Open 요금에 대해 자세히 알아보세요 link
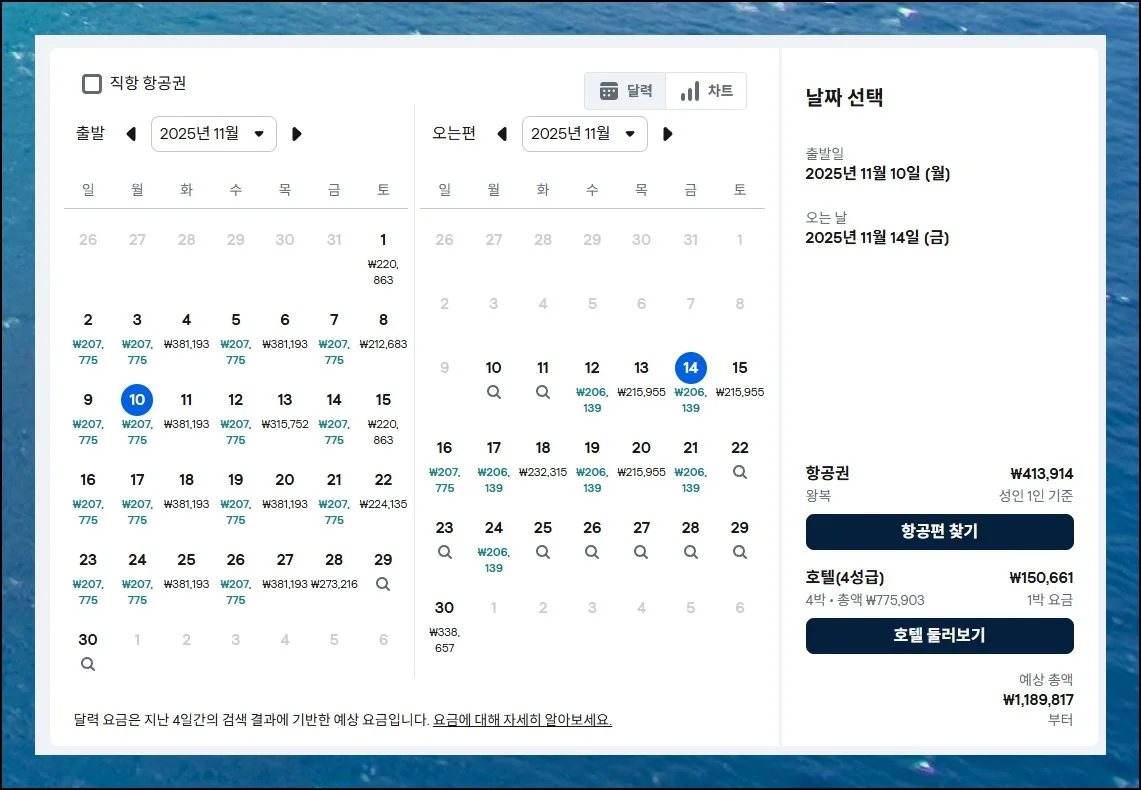1141x790 pixels. [x=522, y=719]
